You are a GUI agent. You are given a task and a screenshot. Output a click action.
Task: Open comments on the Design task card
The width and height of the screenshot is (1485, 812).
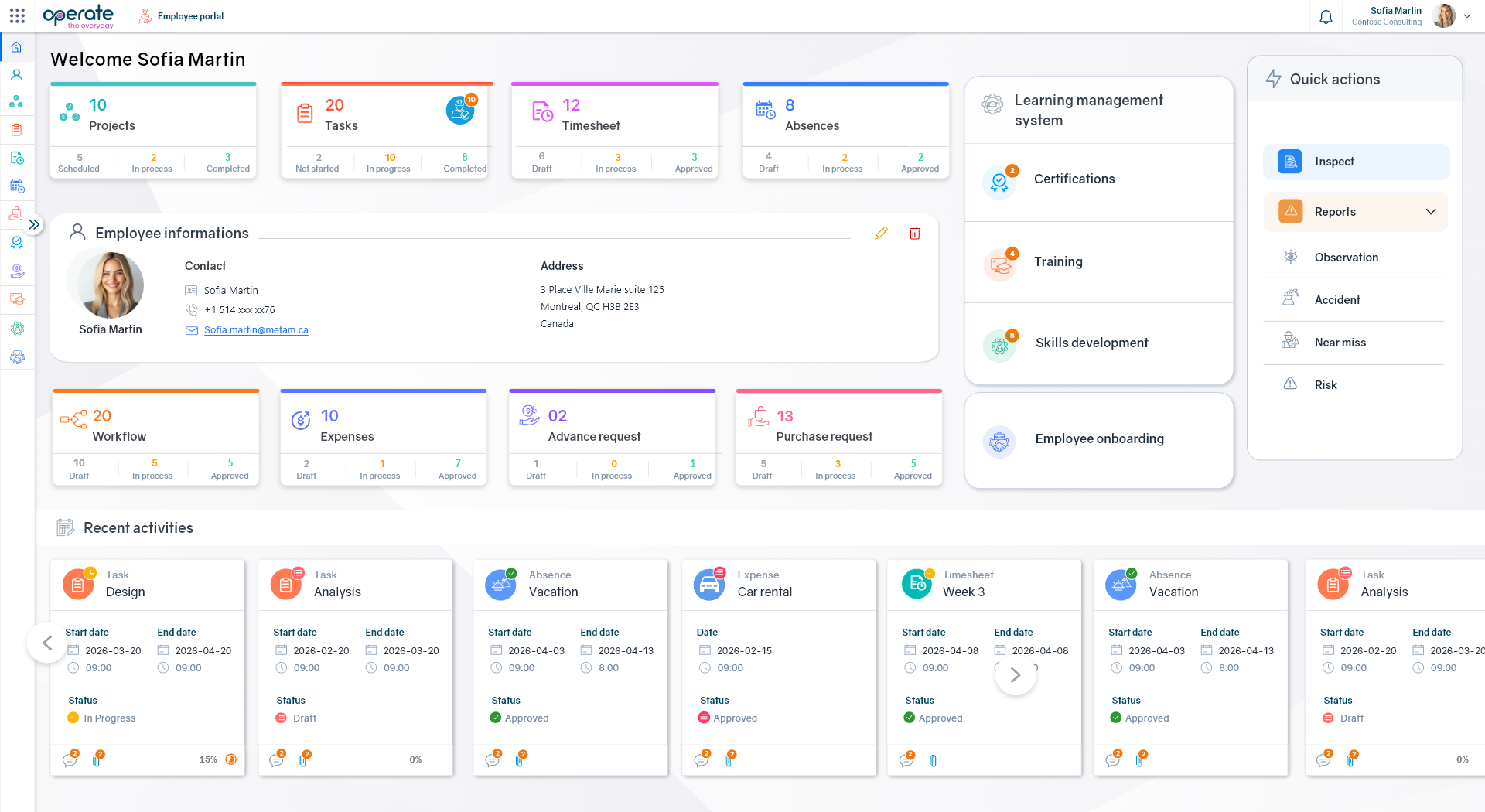[x=70, y=759]
